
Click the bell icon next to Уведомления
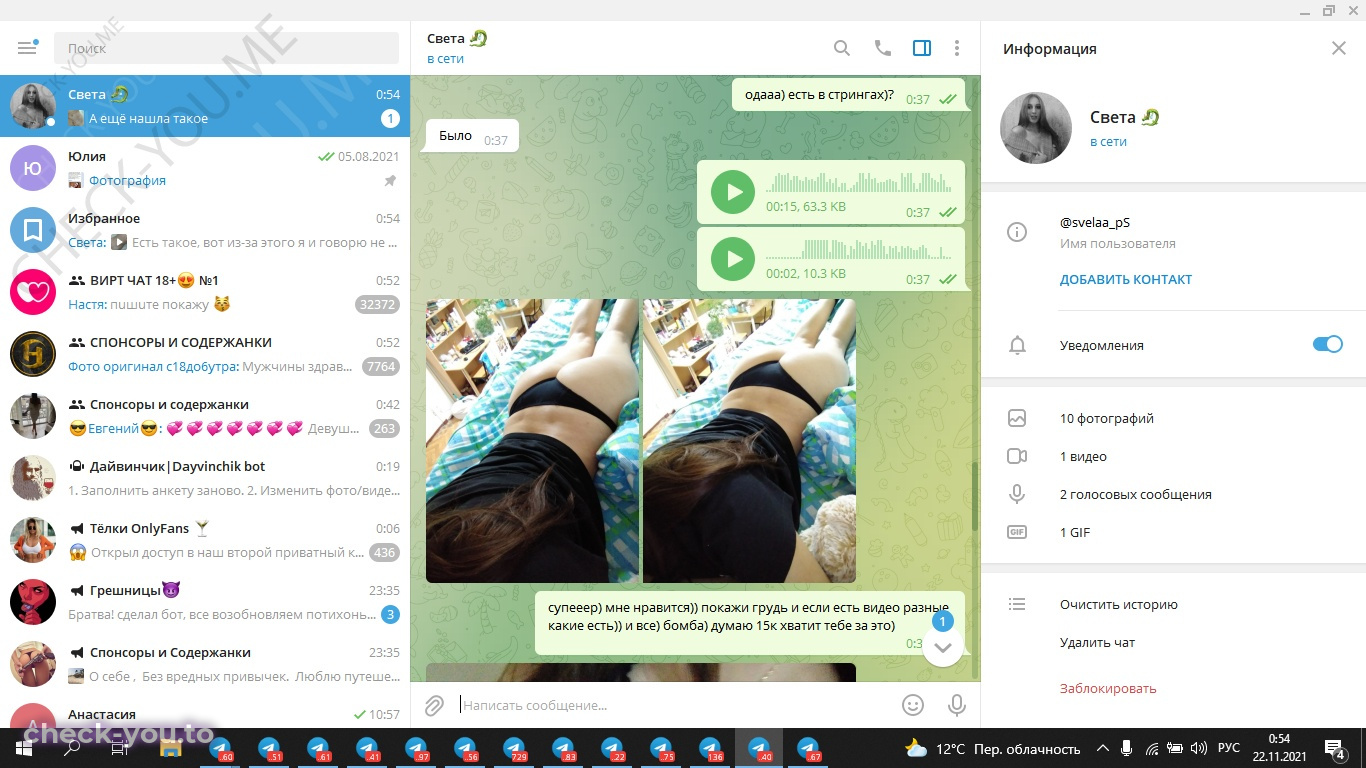(x=1017, y=345)
